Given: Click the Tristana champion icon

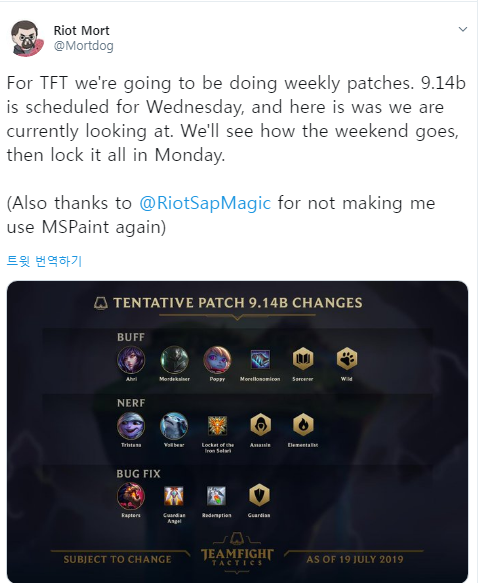Looking at the screenshot, I should [131, 426].
